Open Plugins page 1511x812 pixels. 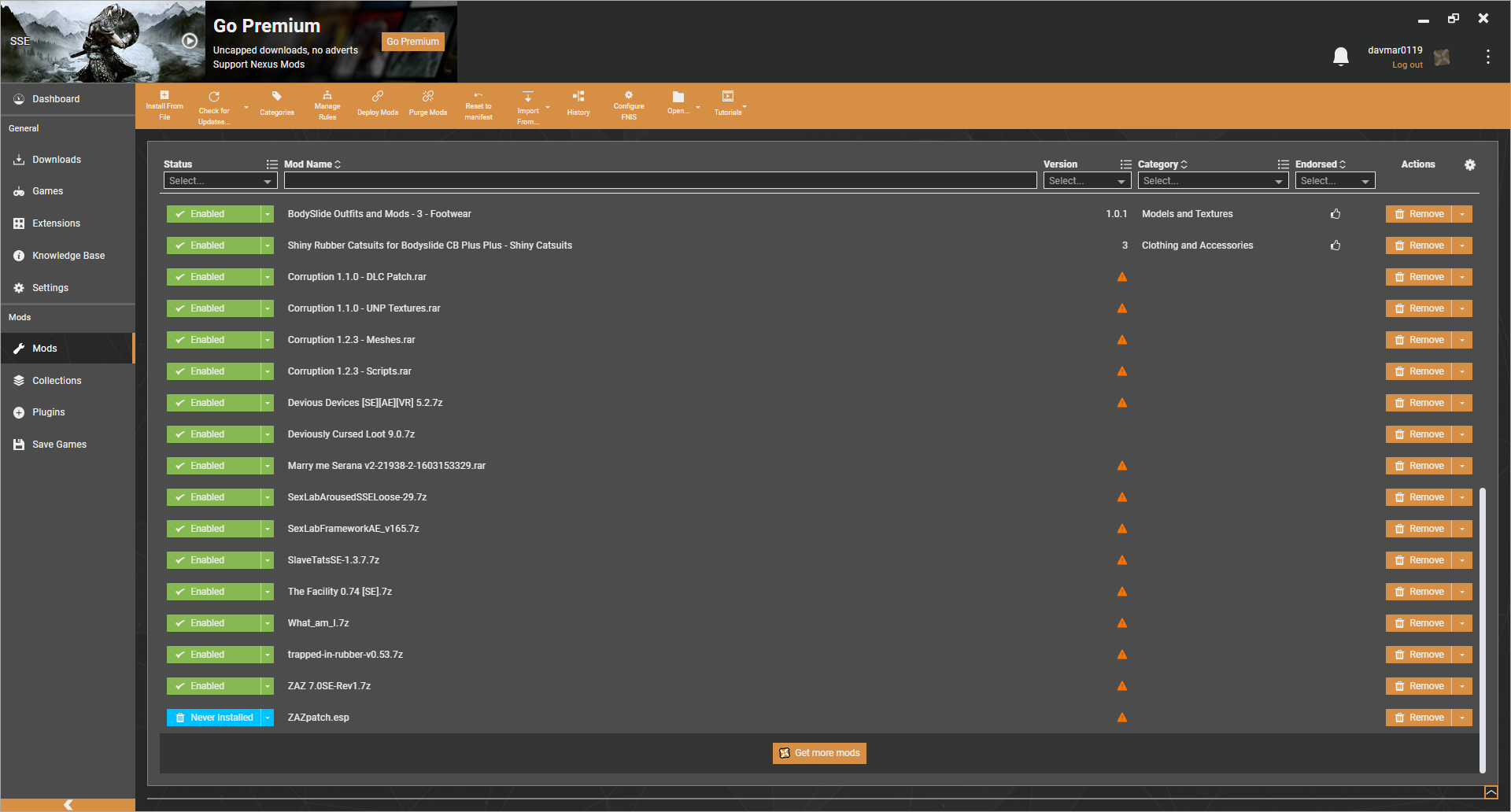point(68,412)
